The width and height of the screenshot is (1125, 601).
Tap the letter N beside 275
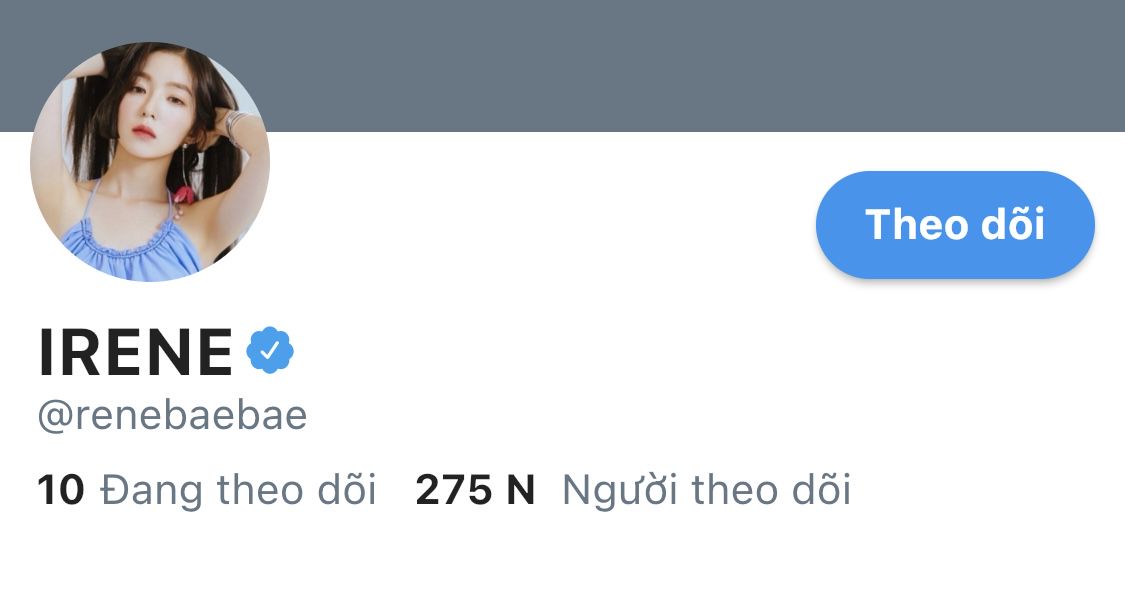point(520,490)
